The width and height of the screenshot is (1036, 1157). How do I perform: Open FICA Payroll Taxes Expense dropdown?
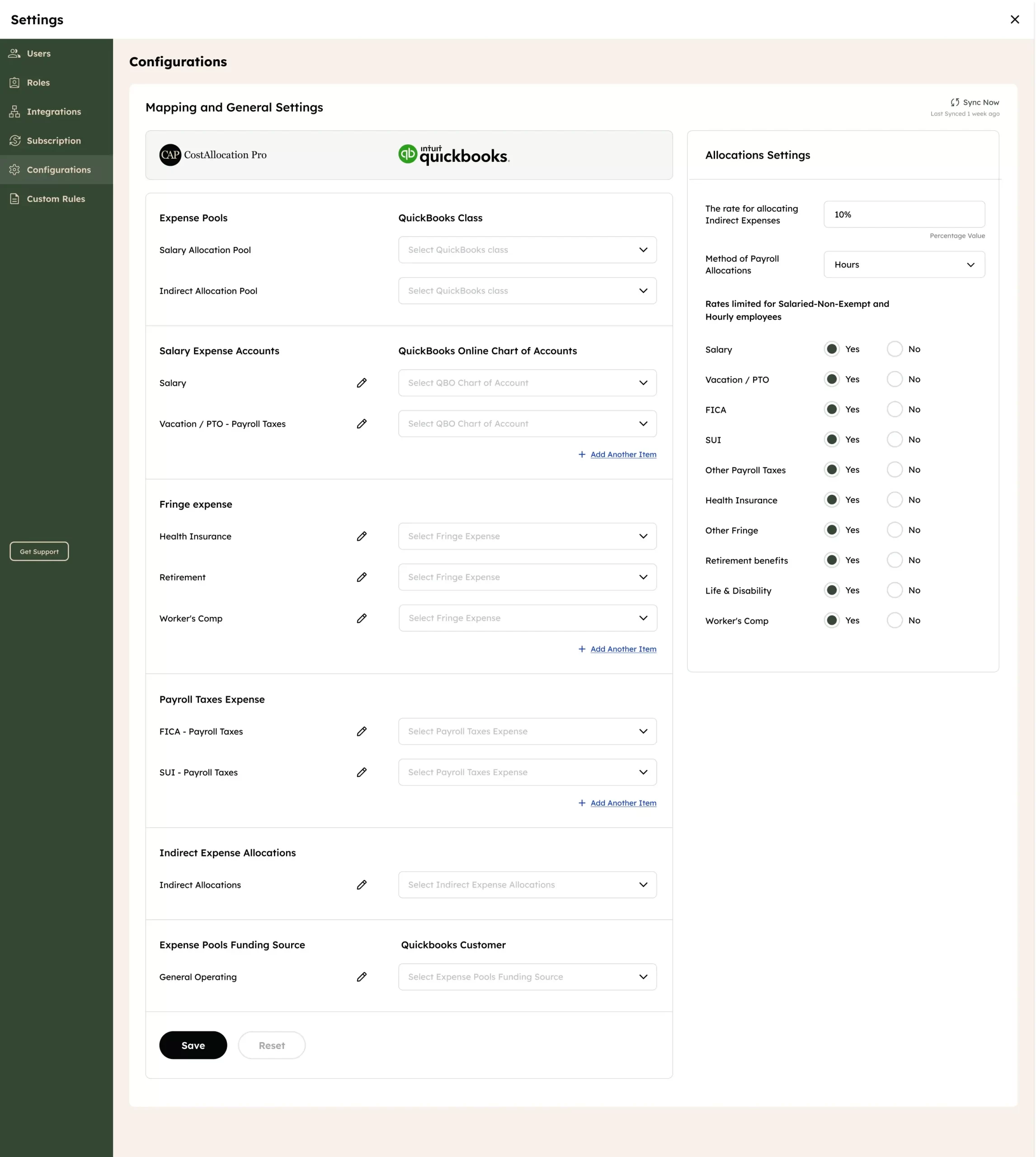[527, 731]
